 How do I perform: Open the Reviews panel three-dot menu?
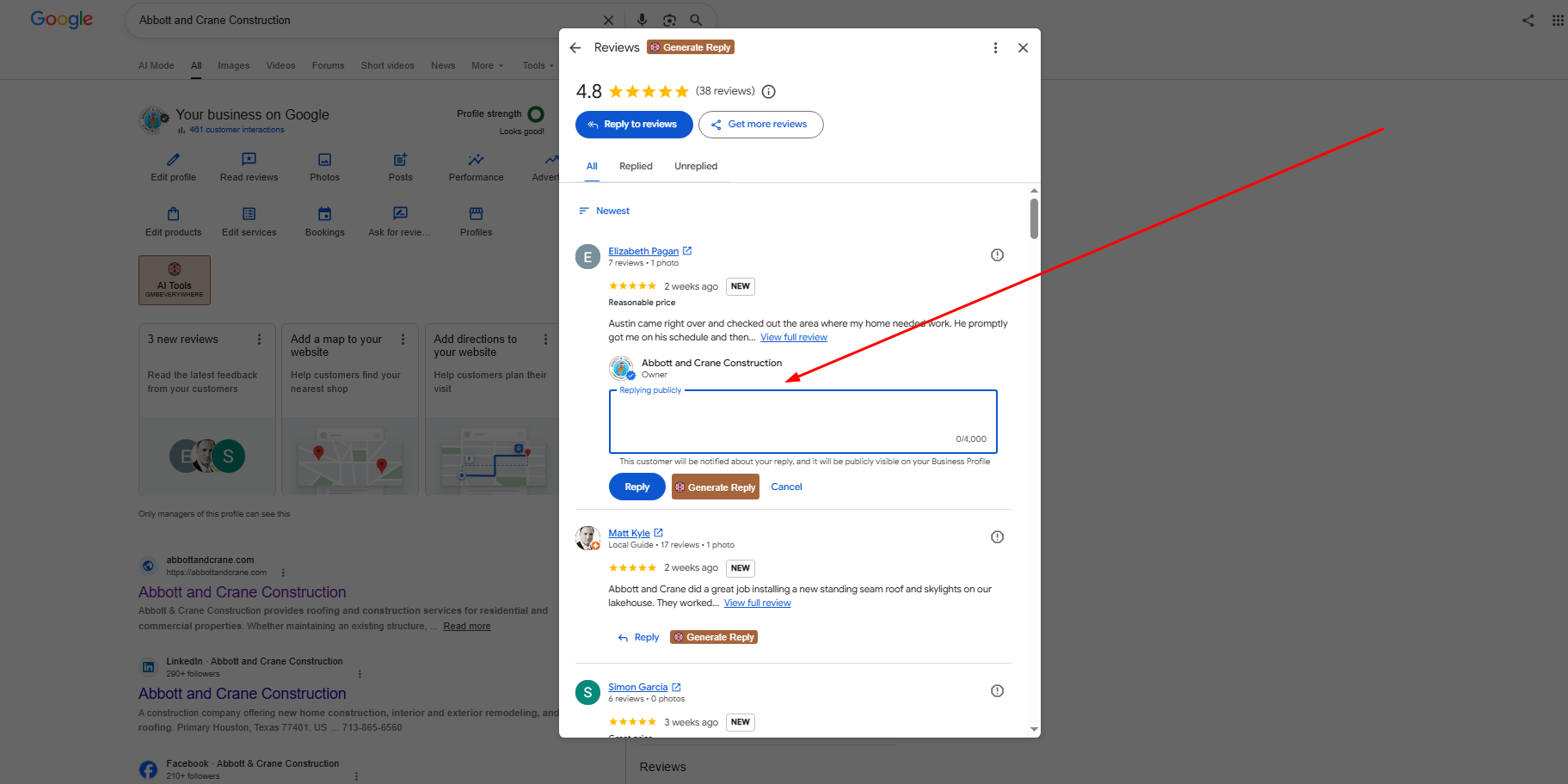click(x=995, y=48)
